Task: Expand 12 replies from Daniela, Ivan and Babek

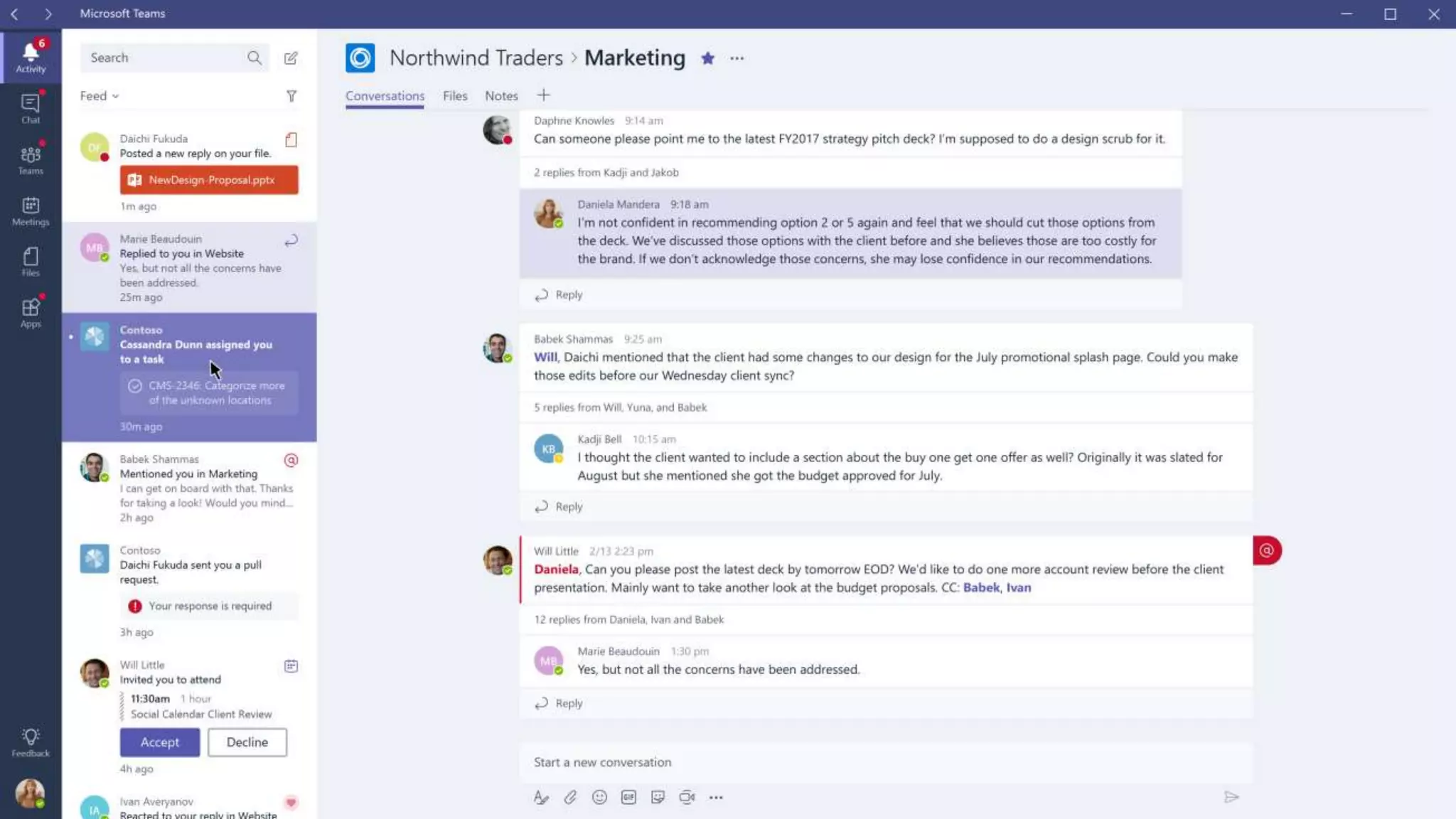Action: click(x=628, y=619)
